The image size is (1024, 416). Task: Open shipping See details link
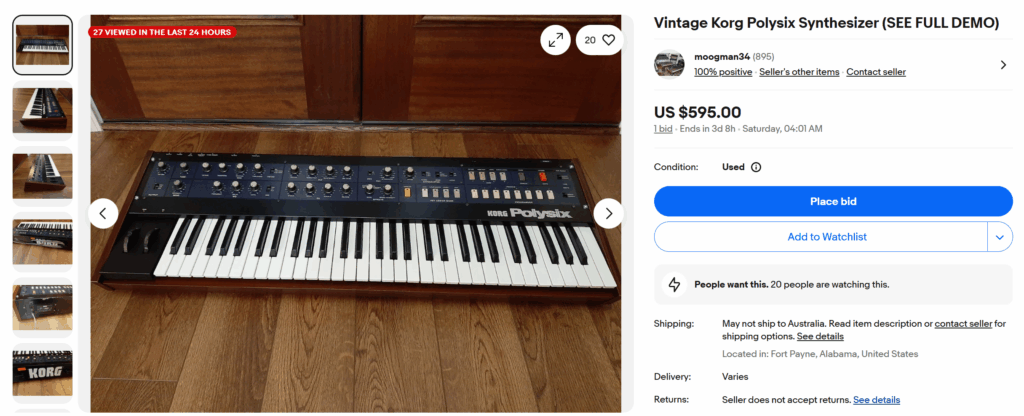click(x=820, y=336)
